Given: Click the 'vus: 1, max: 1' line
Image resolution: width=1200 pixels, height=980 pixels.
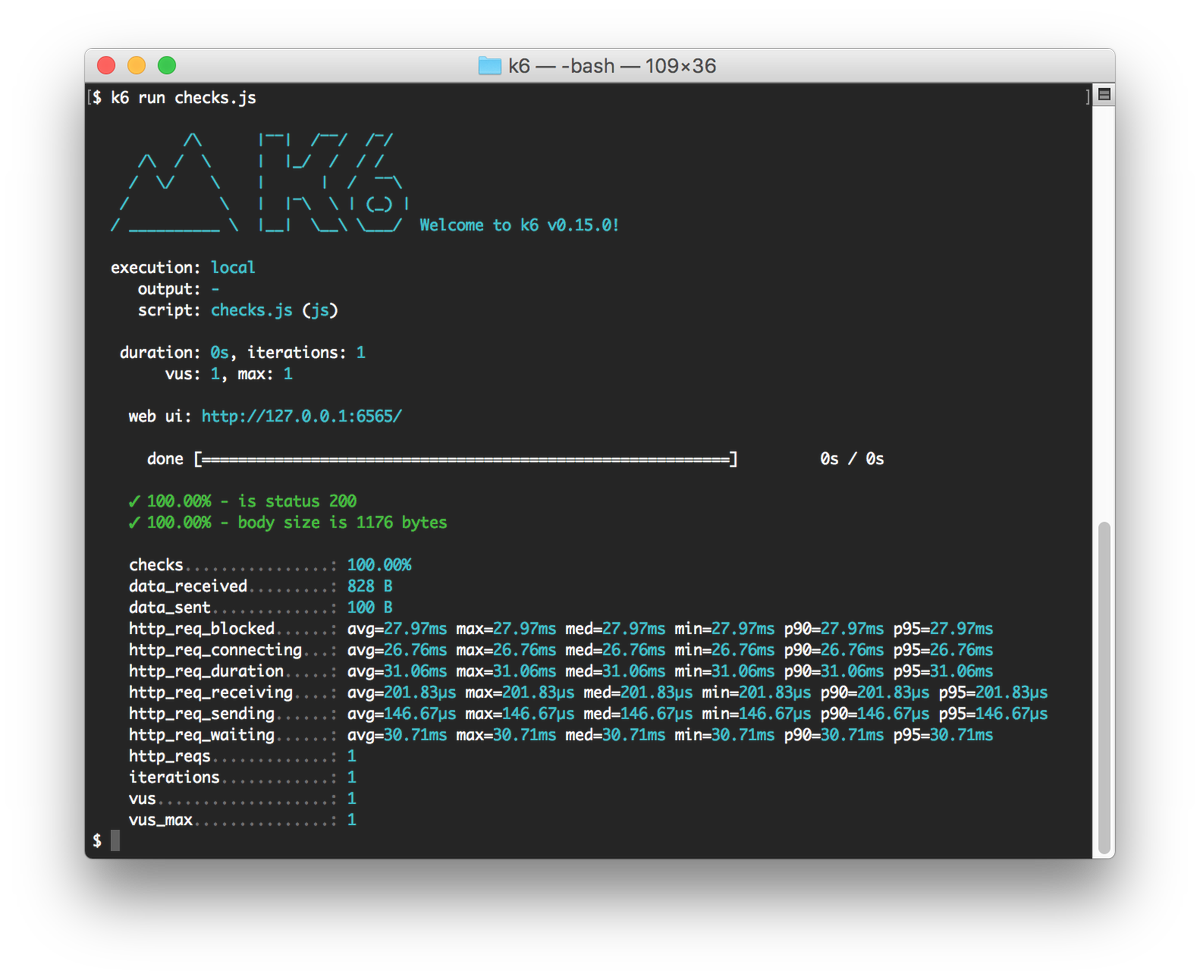Looking at the screenshot, I should point(229,374).
